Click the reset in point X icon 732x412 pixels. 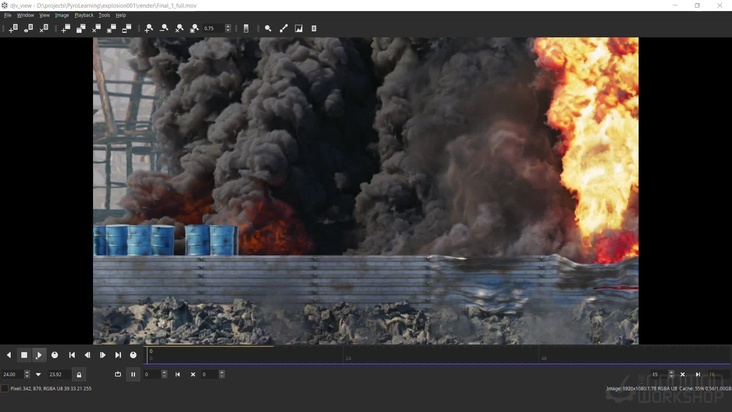click(193, 374)
